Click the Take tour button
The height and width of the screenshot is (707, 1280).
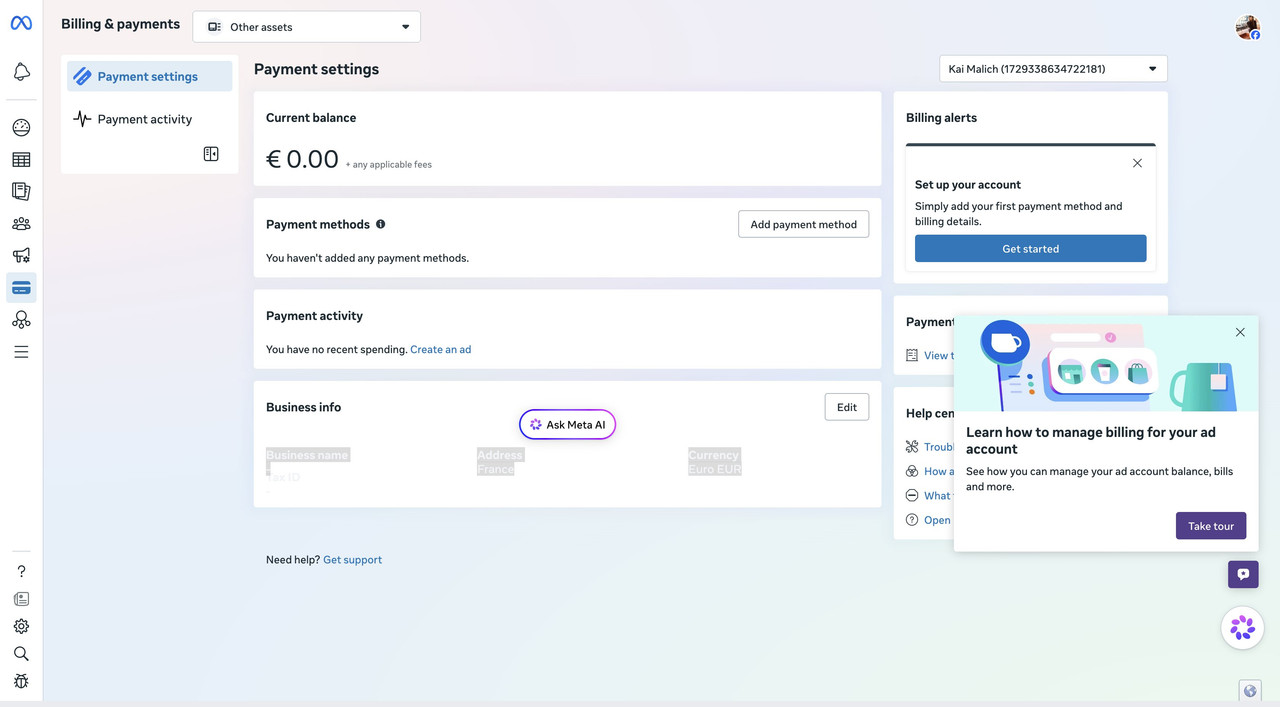click(1210, 526)
